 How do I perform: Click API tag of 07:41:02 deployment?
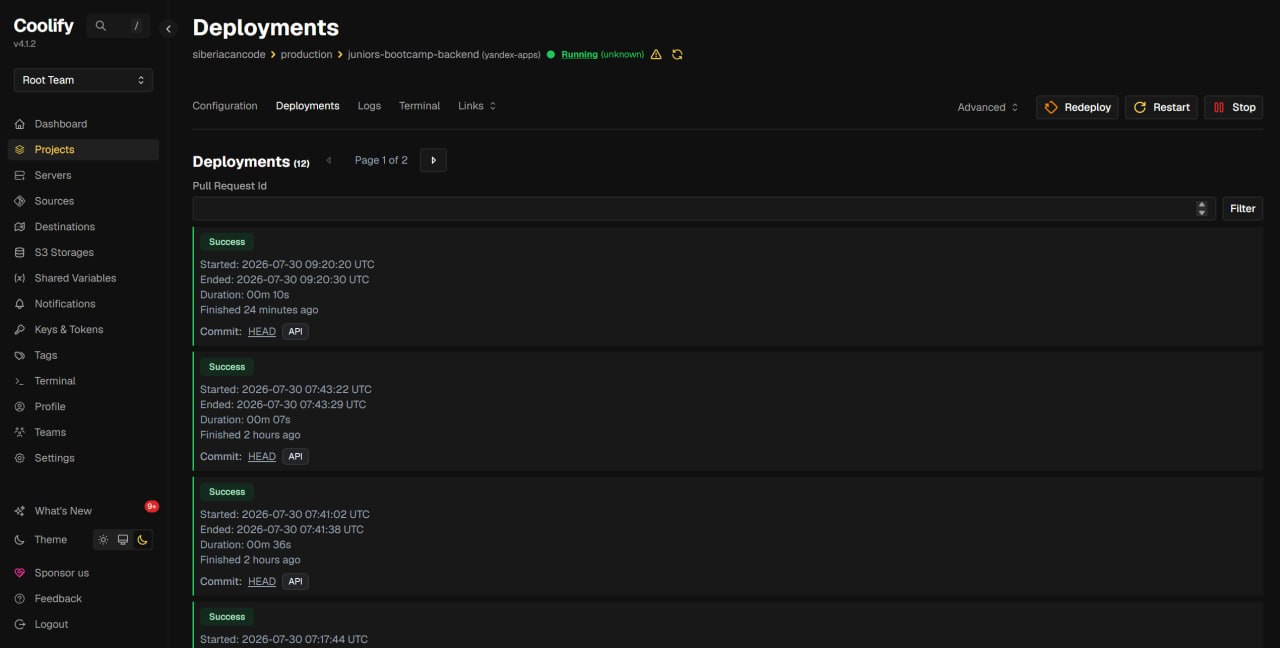(295, 582)
